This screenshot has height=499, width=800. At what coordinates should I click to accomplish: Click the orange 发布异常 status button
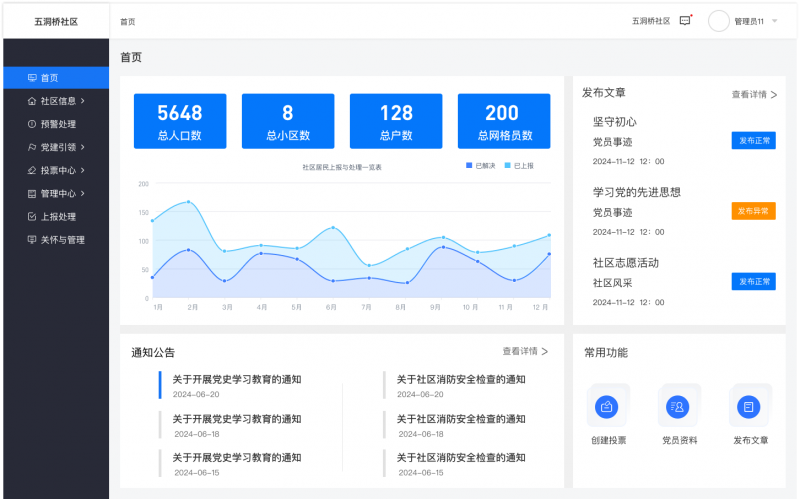[x=753, y=211]
